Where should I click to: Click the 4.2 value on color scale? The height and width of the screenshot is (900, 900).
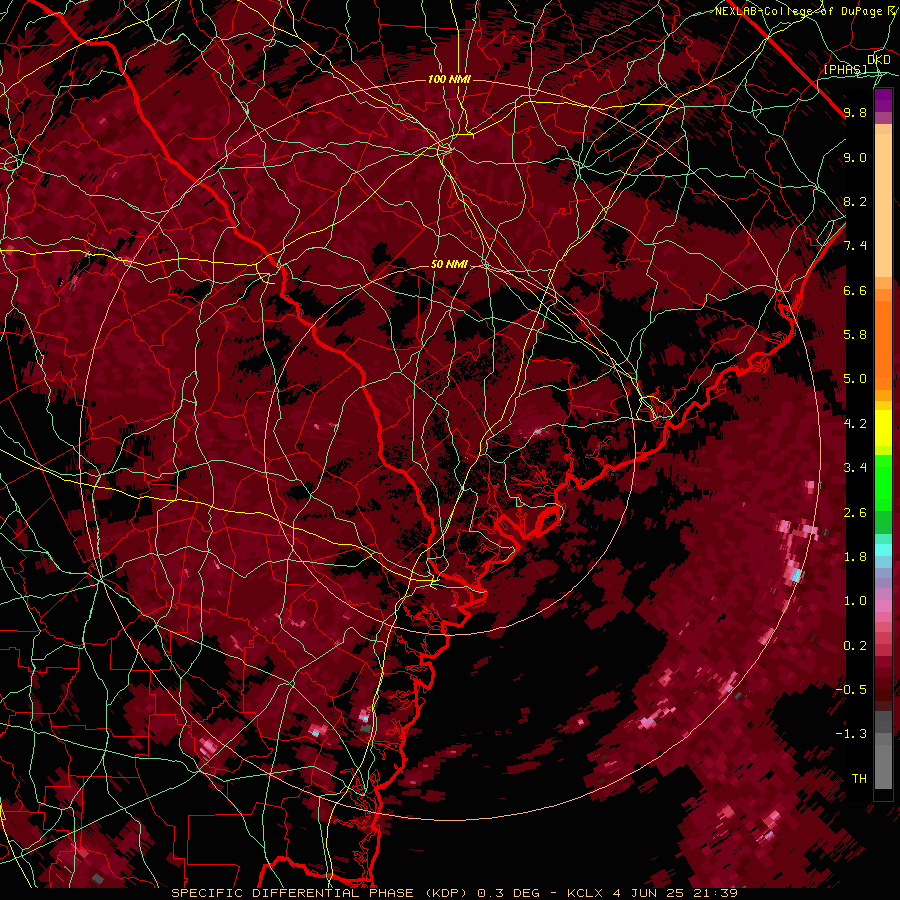(855, 424)
